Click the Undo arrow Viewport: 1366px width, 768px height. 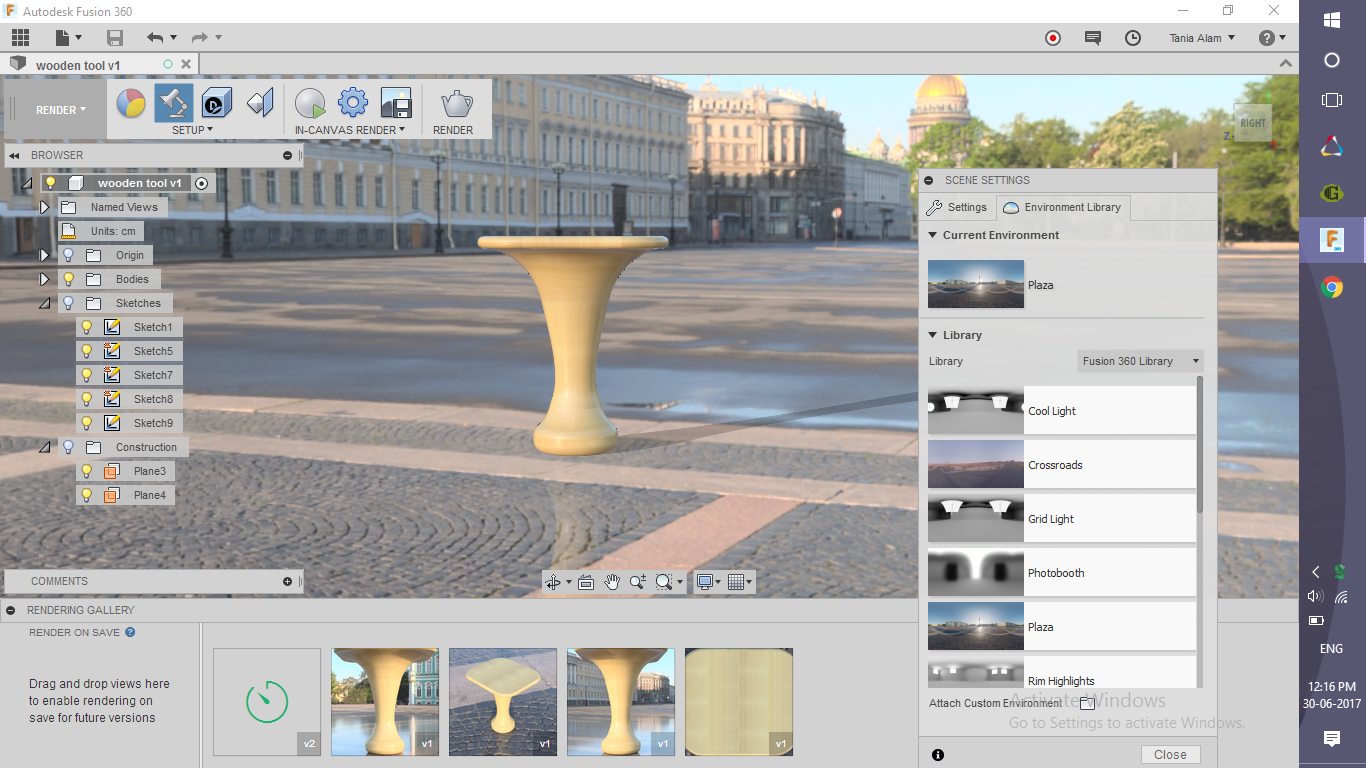pyautogui.click(x=155, y=38)
